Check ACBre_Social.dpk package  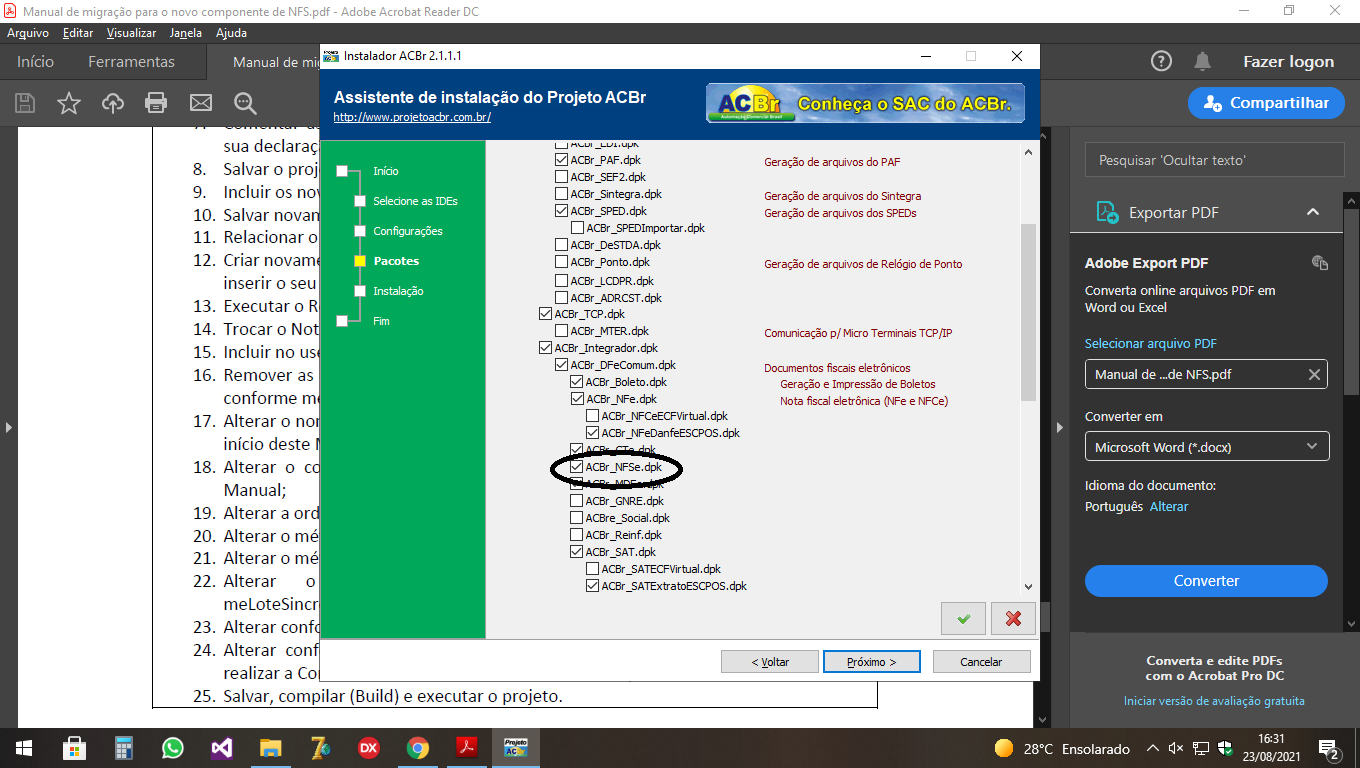(x=577, y=518)
